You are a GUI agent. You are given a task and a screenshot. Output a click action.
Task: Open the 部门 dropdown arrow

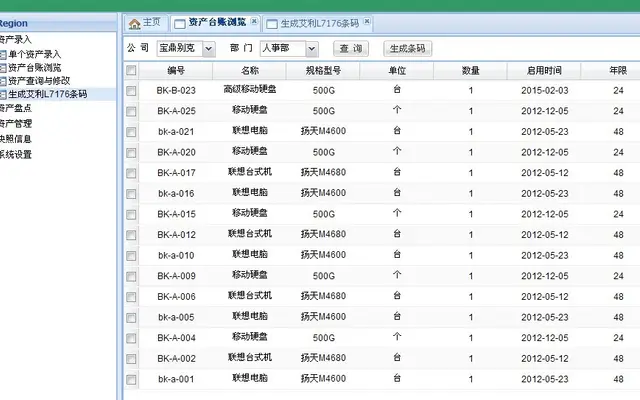(312, 49)
